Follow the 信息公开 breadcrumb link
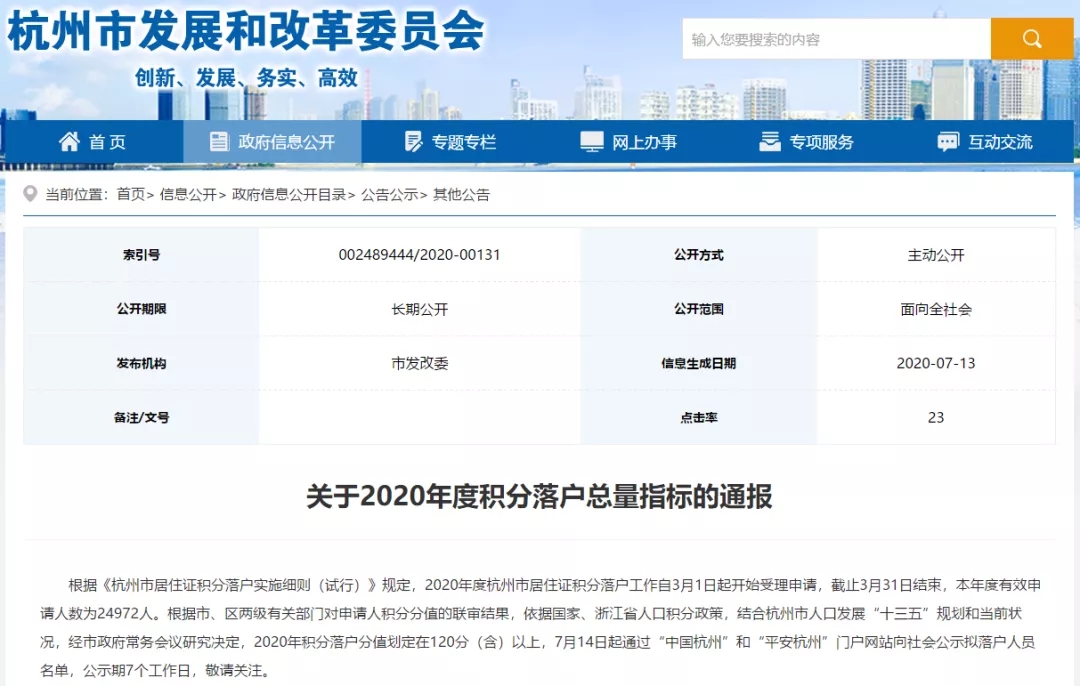Viewport: 1080px width, 686px height. (x=188, y=194)
